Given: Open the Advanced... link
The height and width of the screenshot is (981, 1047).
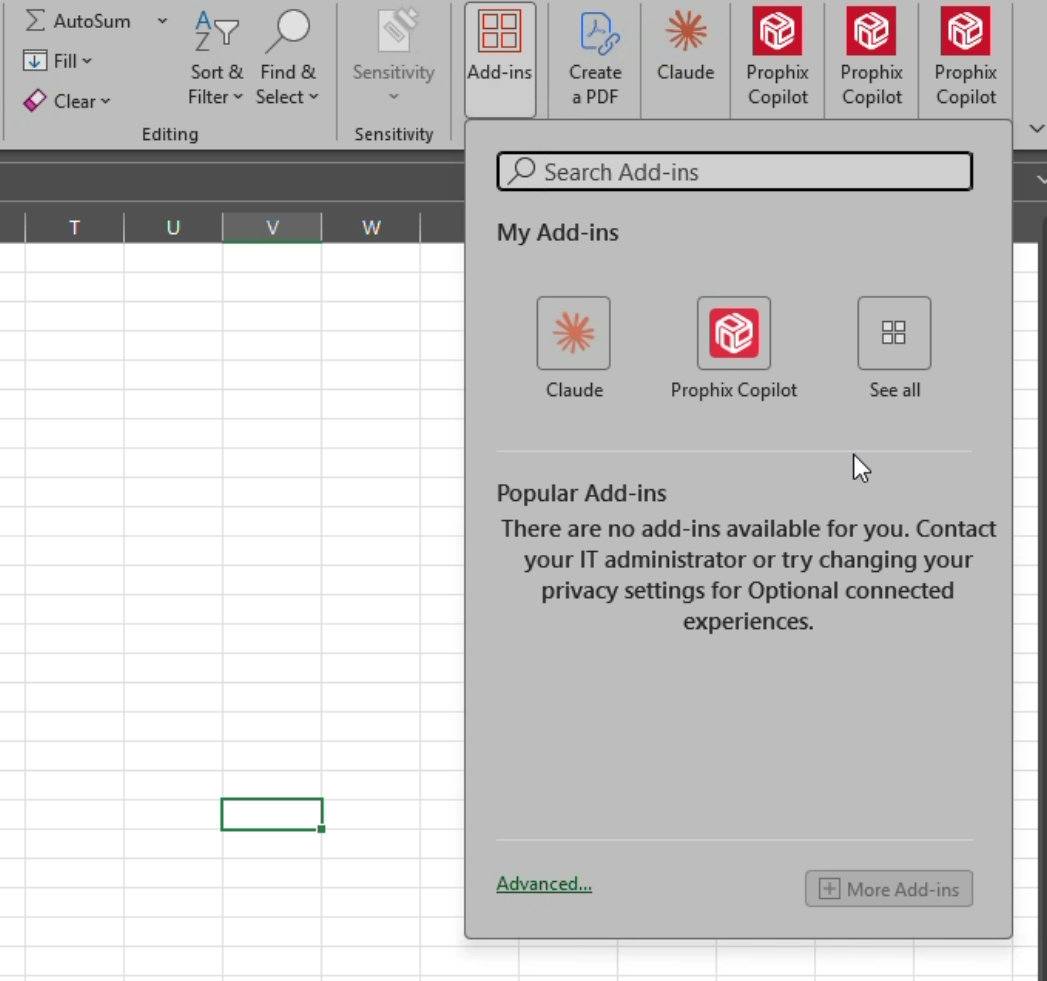Looking at the screenshot, I should [x=544, y=884].
